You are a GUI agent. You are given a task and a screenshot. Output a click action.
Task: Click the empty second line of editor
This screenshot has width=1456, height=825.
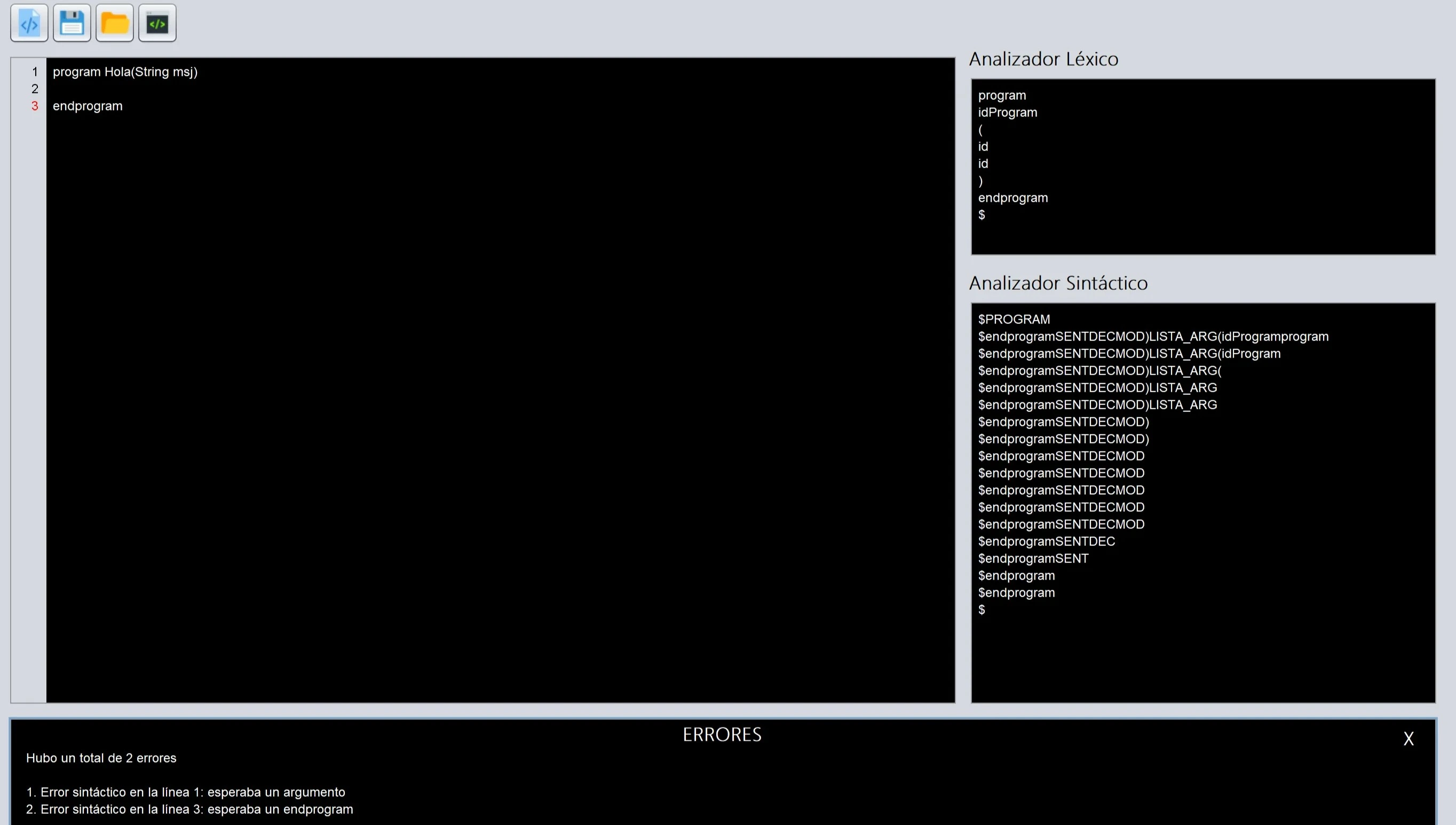pos(500,89)
